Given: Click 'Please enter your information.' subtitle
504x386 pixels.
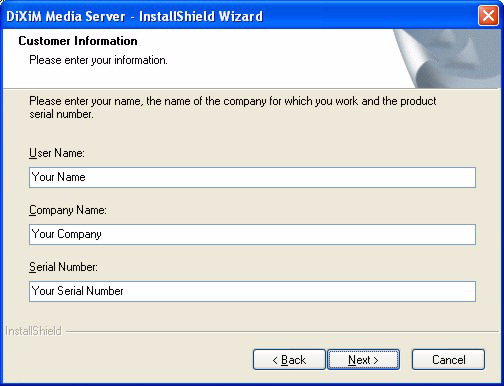Looking at the screenshot, I should point(98,60).
